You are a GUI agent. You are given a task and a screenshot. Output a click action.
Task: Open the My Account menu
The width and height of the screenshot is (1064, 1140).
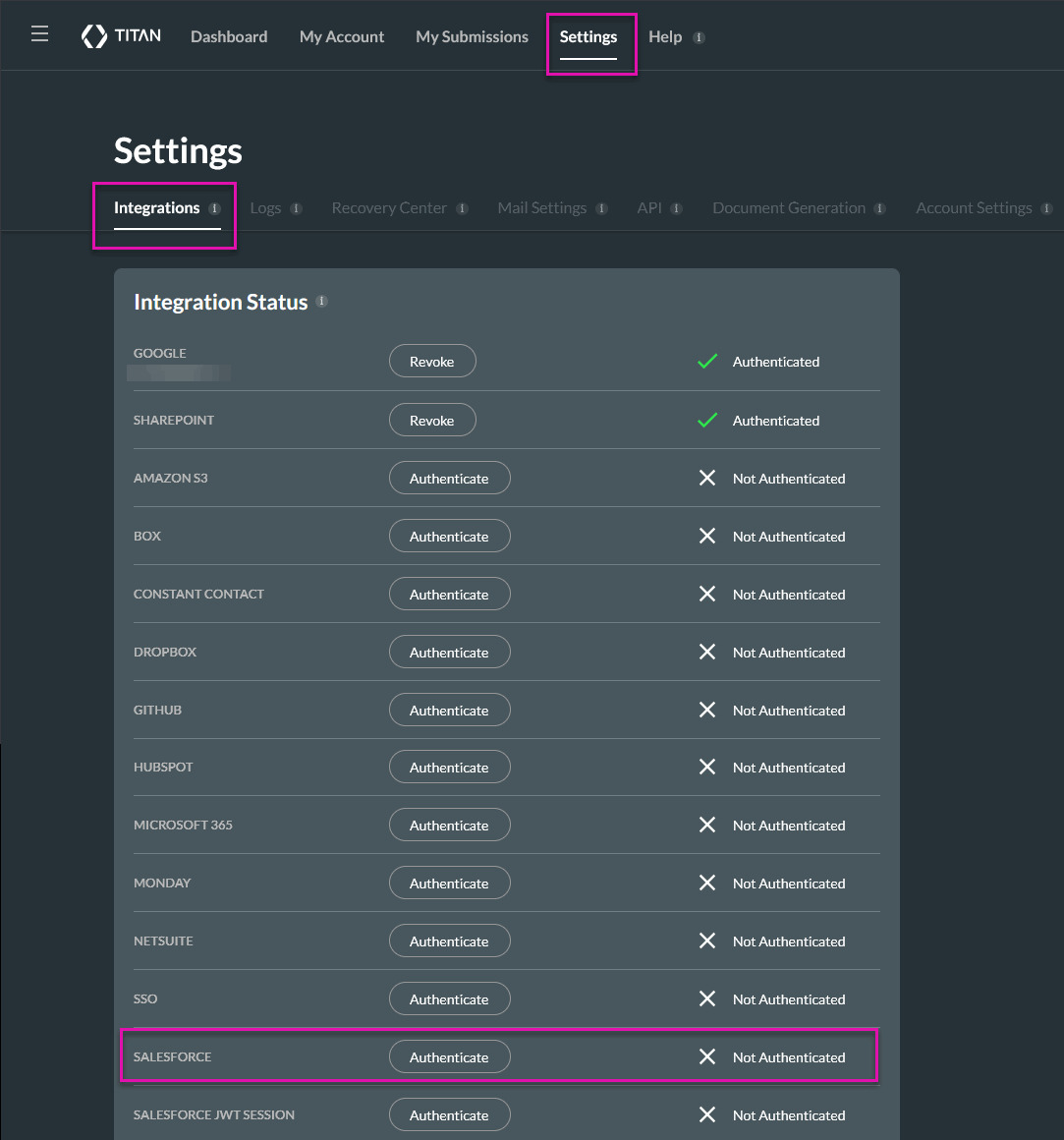click(x=342, y=36)
